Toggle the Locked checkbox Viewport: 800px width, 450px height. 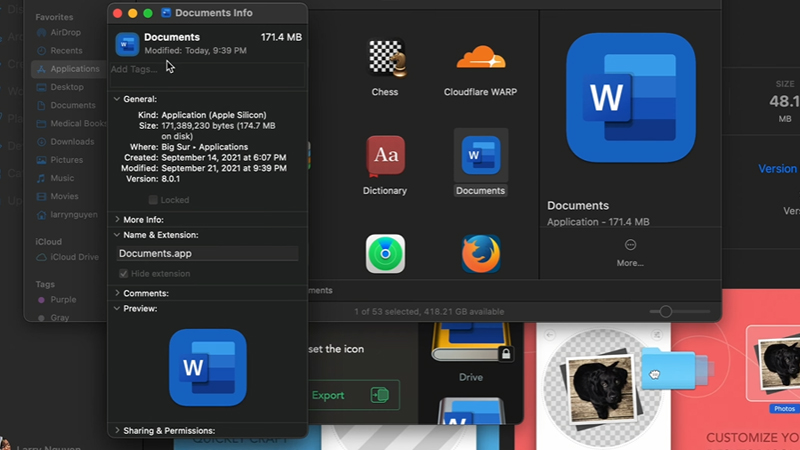click(x=153, y=200)
